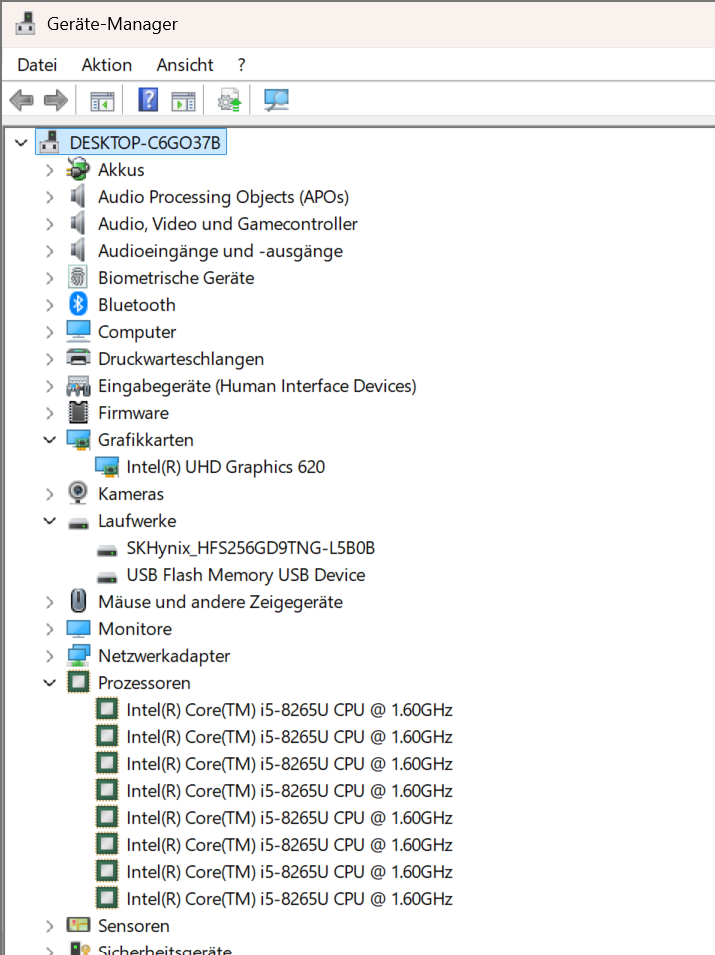
Task: Select SKHynix_HFS256GD9TNG-L5B0B drive
Action: click(x=250, y=548)
